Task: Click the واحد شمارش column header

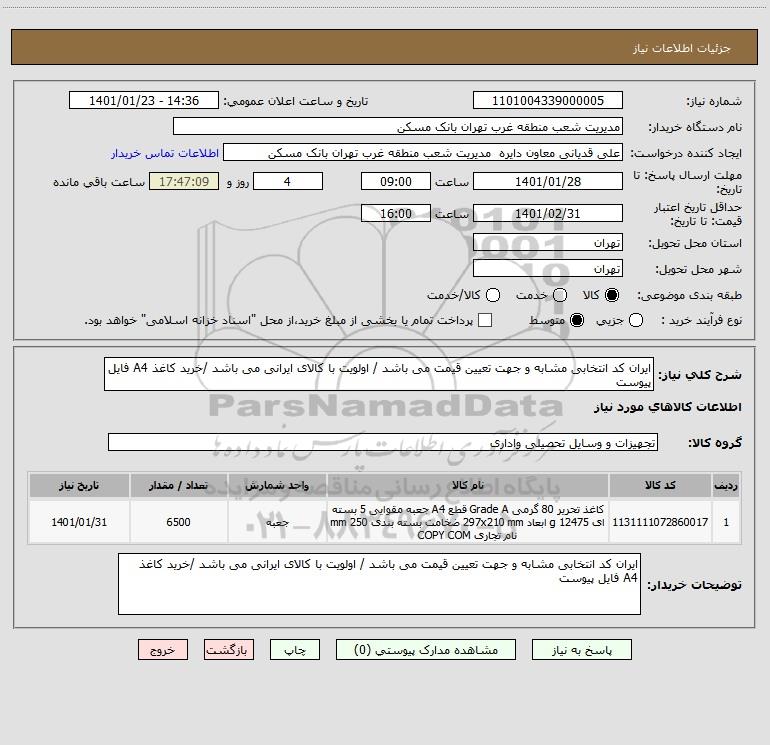Action: pyautogui.click(x=277, y=485)
